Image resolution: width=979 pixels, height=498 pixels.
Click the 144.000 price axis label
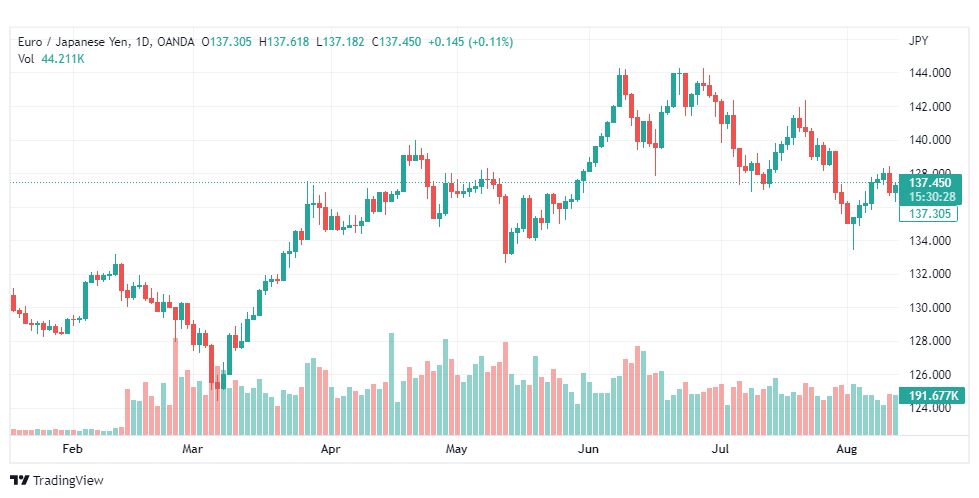point(930,73)
